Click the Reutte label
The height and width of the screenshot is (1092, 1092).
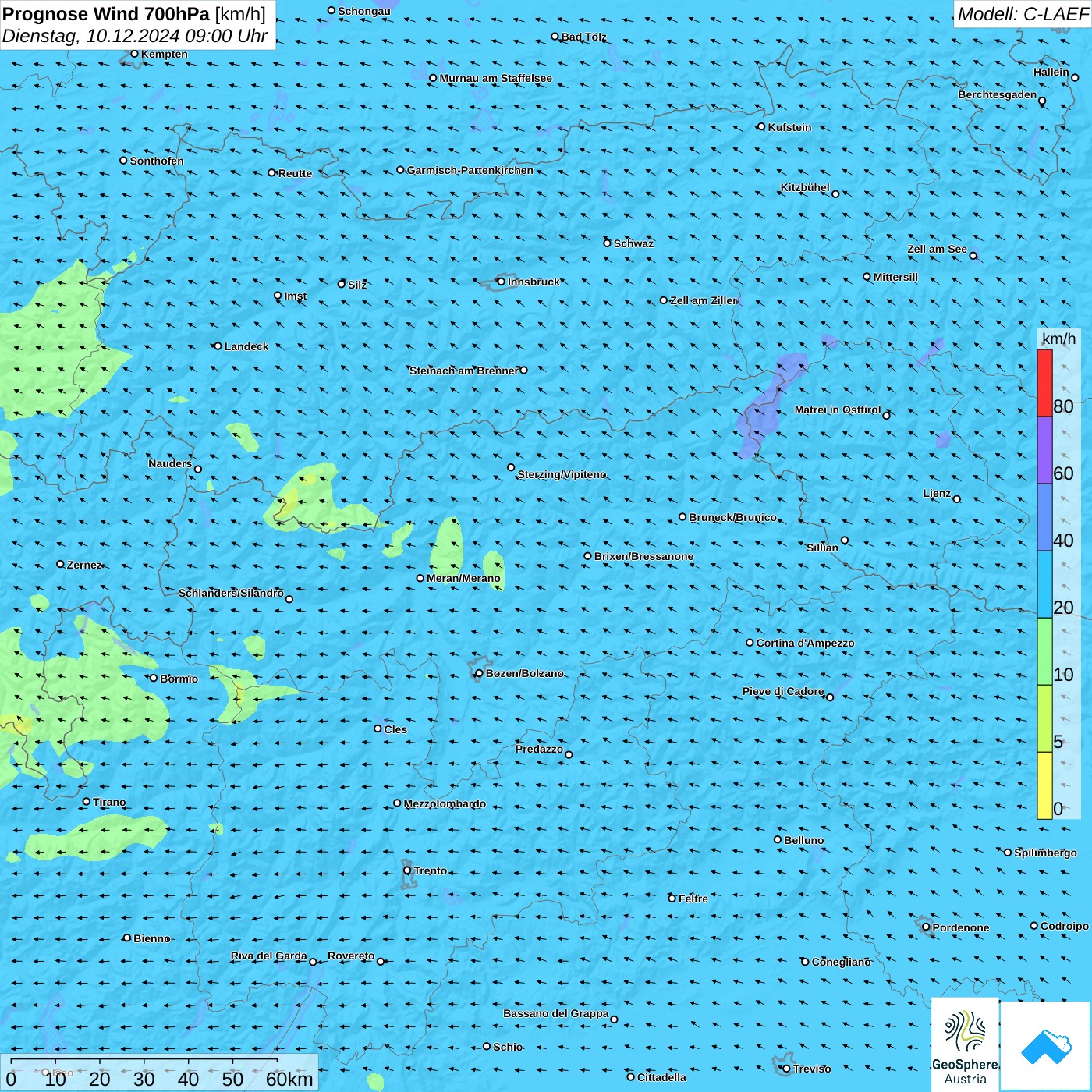point(295,173)
